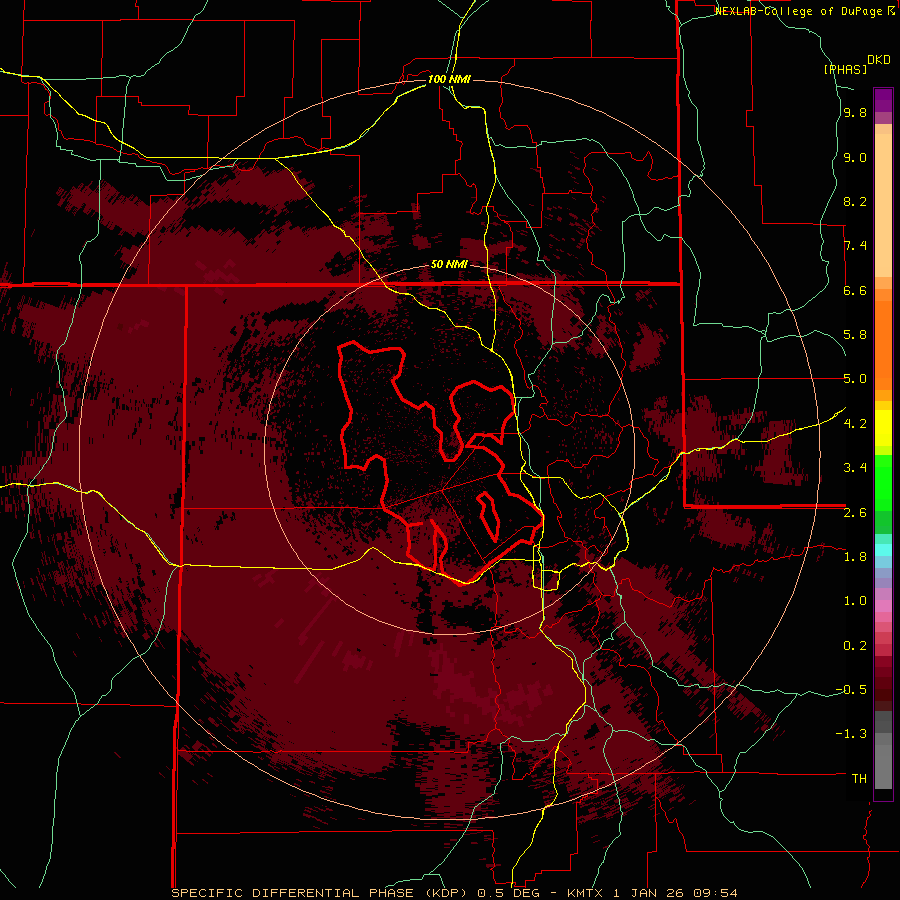The width and height of the screenshot is (900, 900).
Task: Click the TH threshold label
Action: pos(859,779)
